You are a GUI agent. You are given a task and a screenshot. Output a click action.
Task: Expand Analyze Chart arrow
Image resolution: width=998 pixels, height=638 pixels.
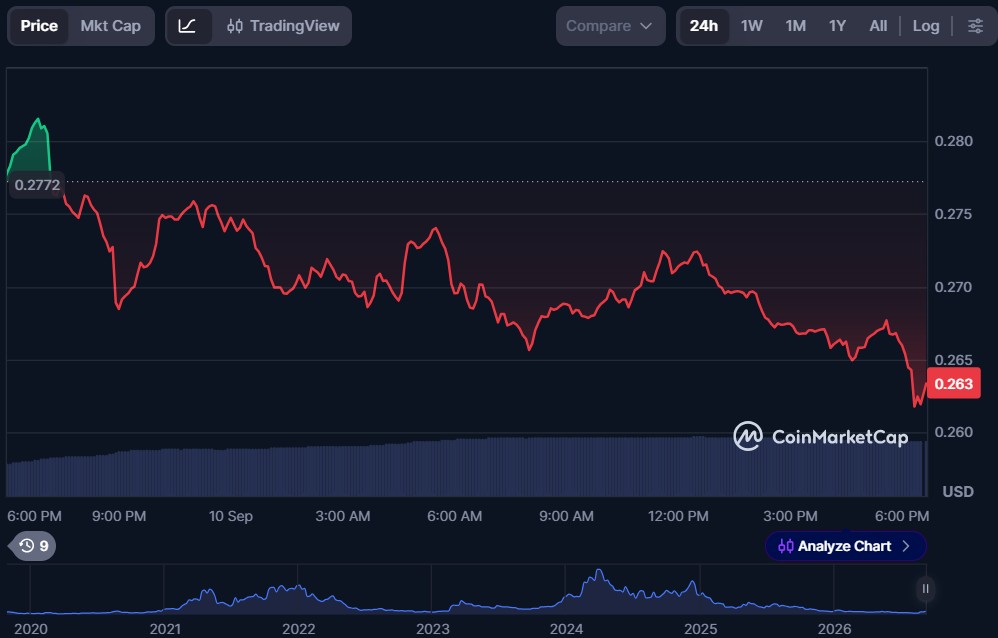906,546
